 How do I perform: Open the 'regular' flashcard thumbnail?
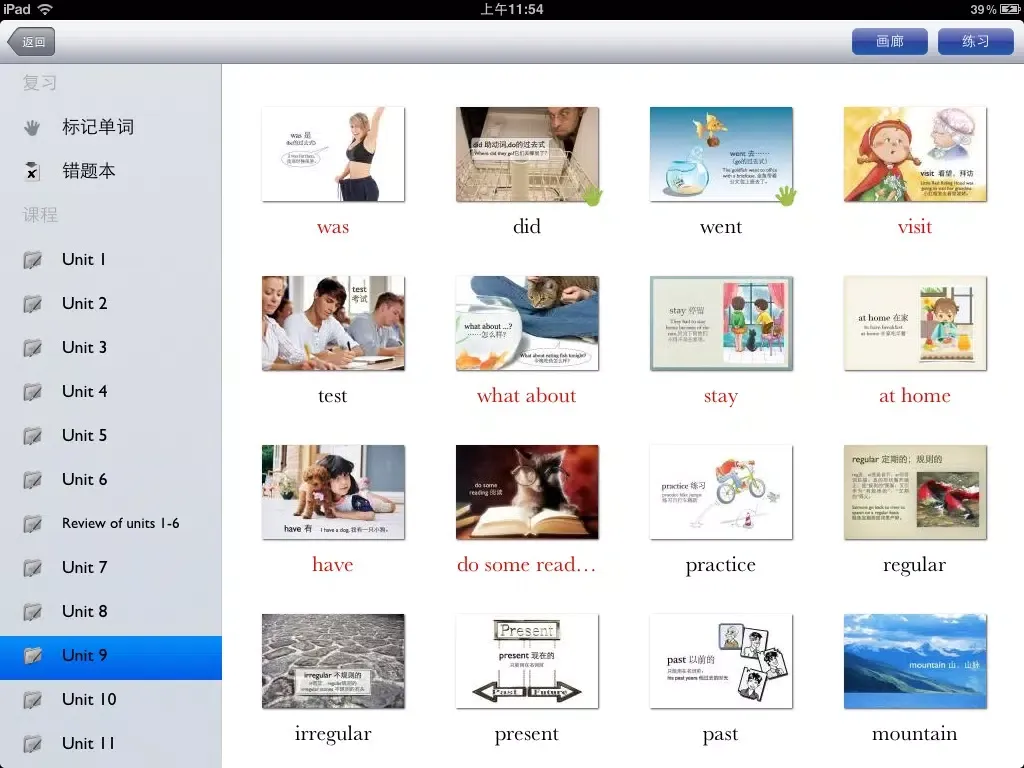coord(915,492)
